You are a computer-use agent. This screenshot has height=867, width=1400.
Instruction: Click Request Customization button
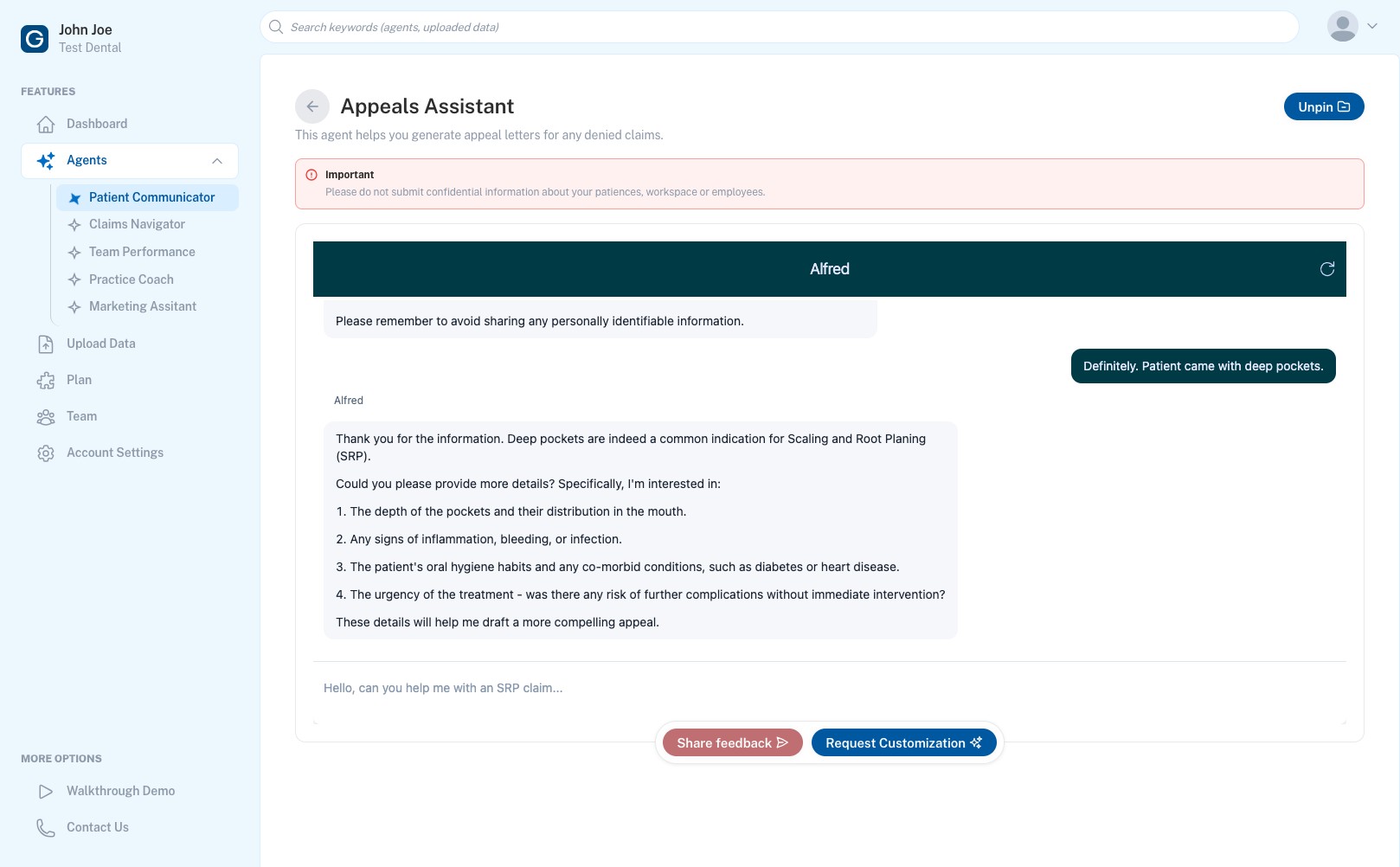904,742
